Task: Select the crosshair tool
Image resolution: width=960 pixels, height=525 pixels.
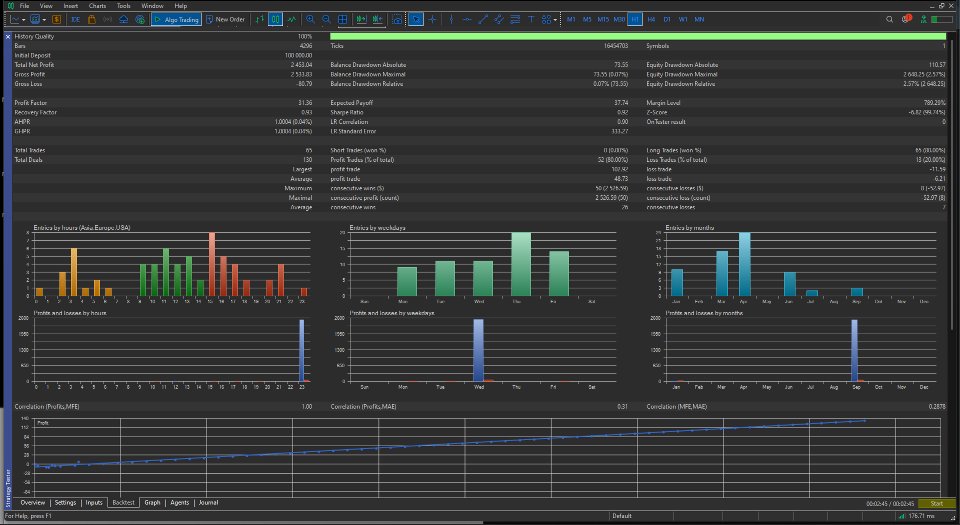Action: click(432, 20)
